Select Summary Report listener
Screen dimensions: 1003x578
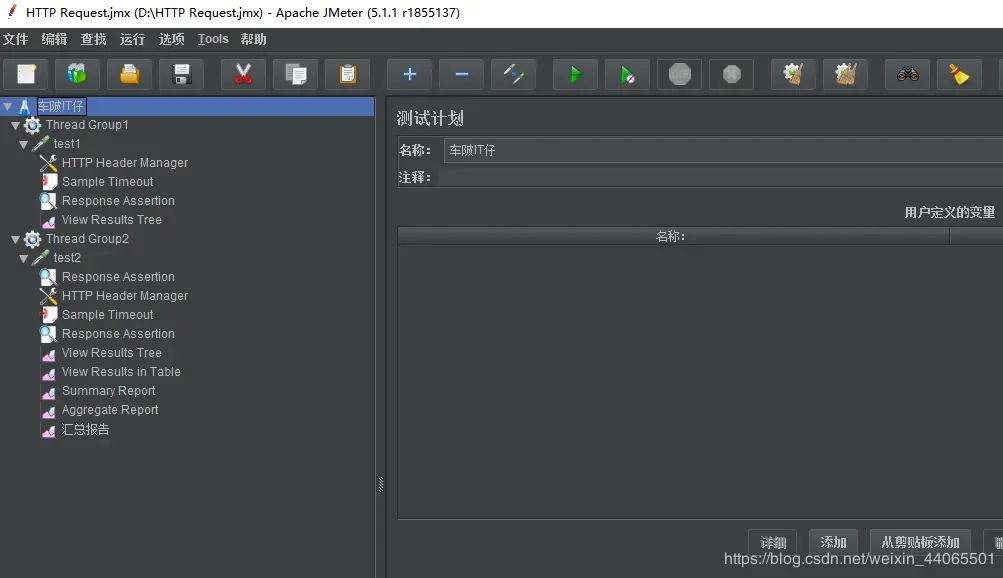coord(108,391)
